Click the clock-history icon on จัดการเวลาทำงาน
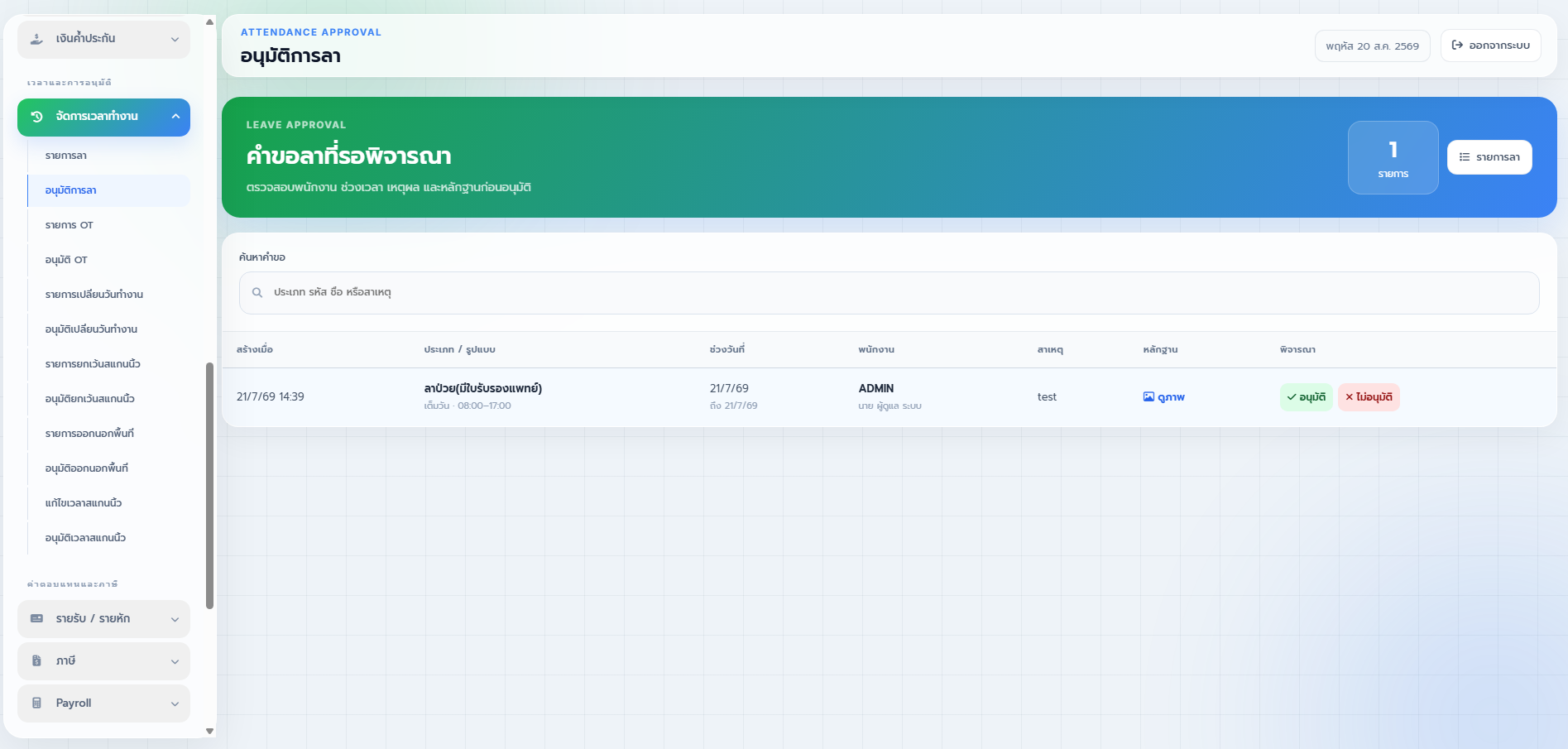Viewport: 1568px width, 749px height. tap(36, 117)
